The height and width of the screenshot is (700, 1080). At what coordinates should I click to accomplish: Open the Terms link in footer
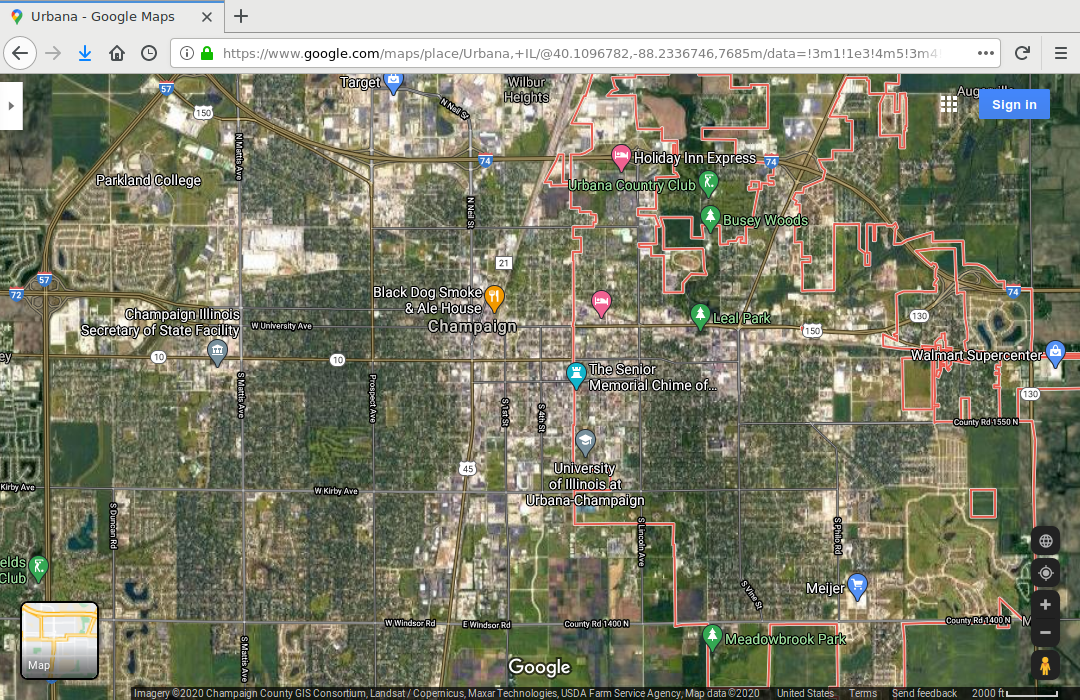[862, 693]
